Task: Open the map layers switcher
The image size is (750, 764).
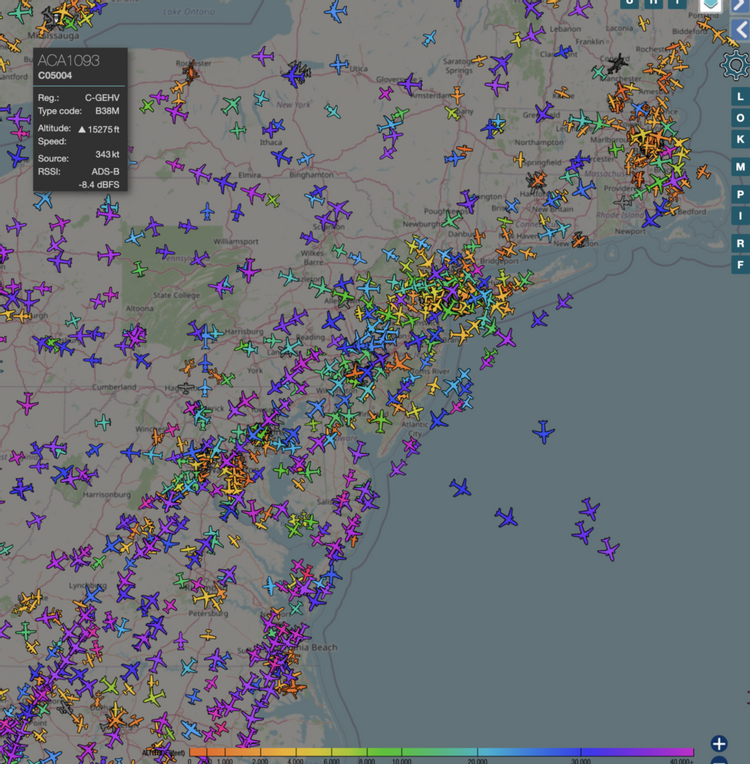Action: coord(711,5)
